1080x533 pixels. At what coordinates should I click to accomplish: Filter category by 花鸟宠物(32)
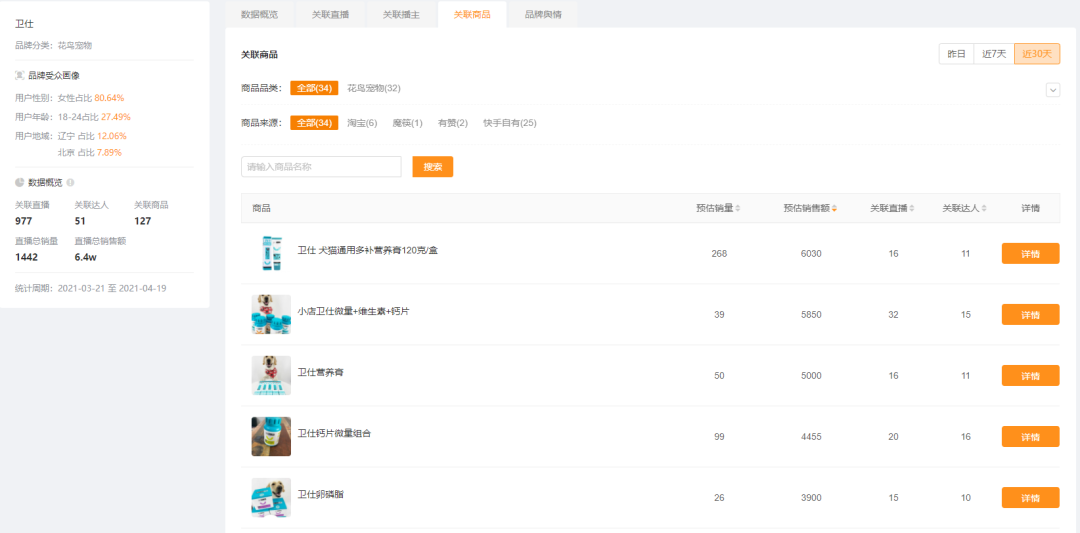374,88
